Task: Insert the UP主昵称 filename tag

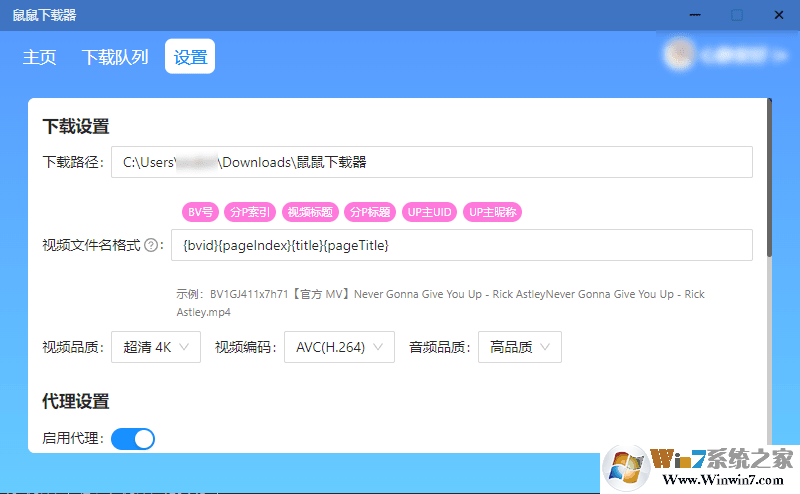Action: 494,212
